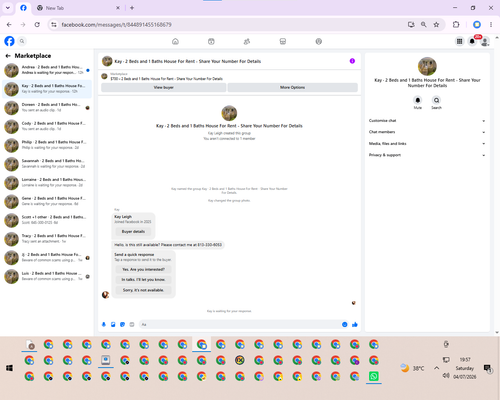Click the attach photo icon in composer
The height and width of the screenshot is (400, 500).
113,324
